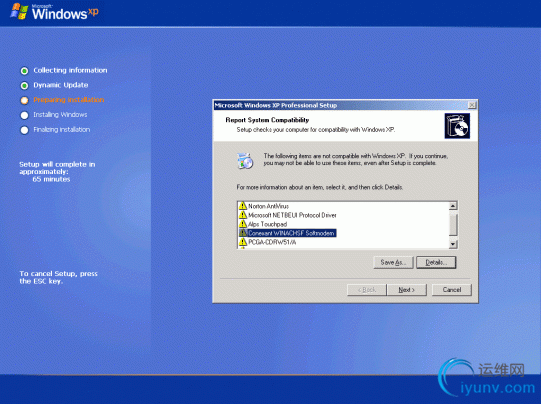Click the Collecting information step bullet

pyautogui.click(x=24, y=71)
